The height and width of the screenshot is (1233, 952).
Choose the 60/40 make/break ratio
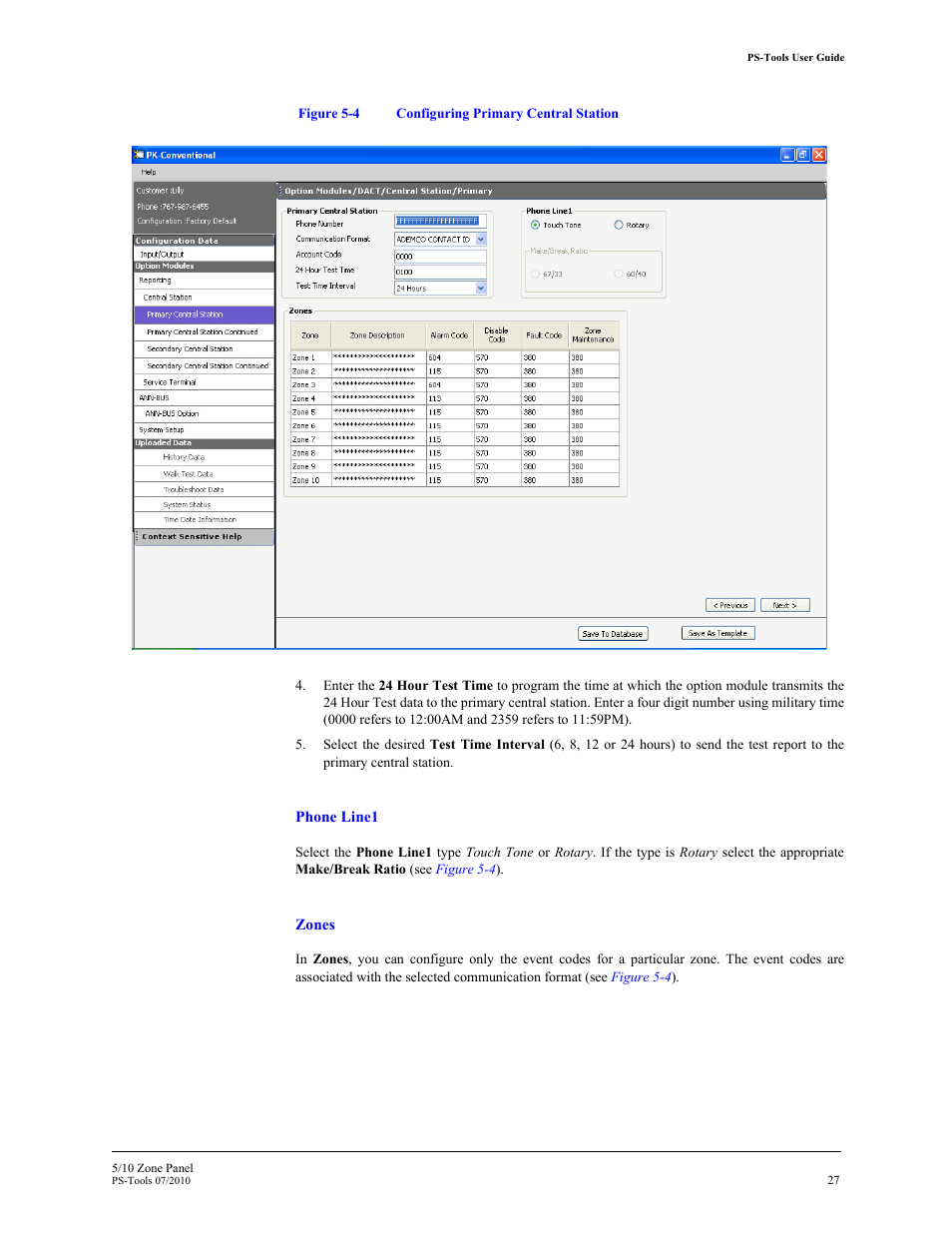pos(619,274)
